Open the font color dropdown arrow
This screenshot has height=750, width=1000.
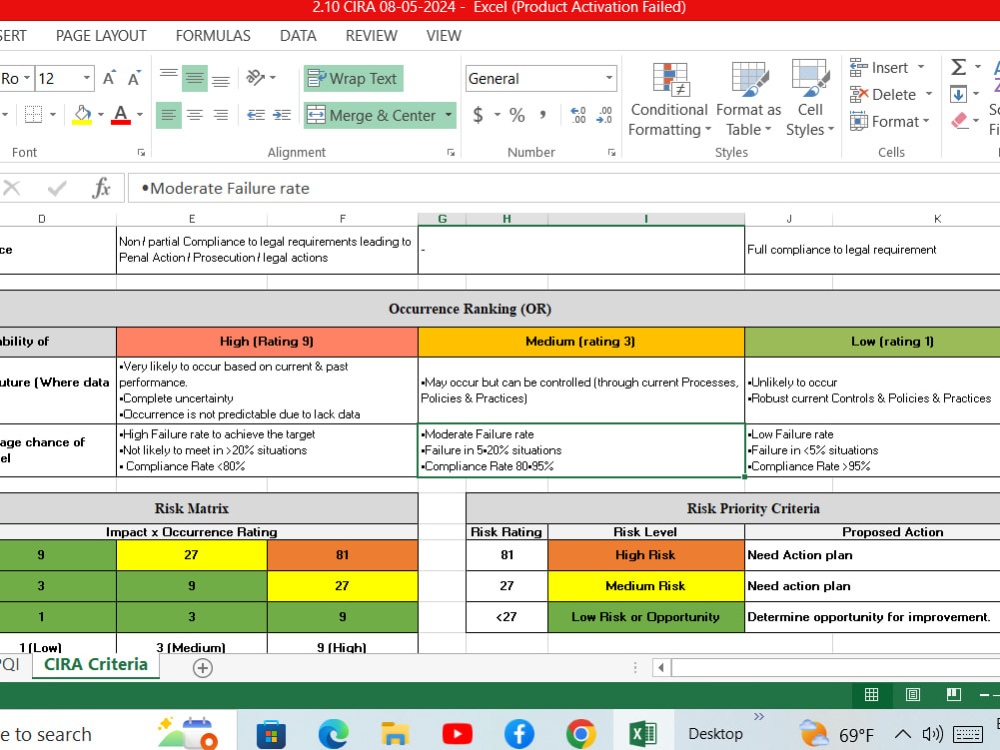(140, 115)
